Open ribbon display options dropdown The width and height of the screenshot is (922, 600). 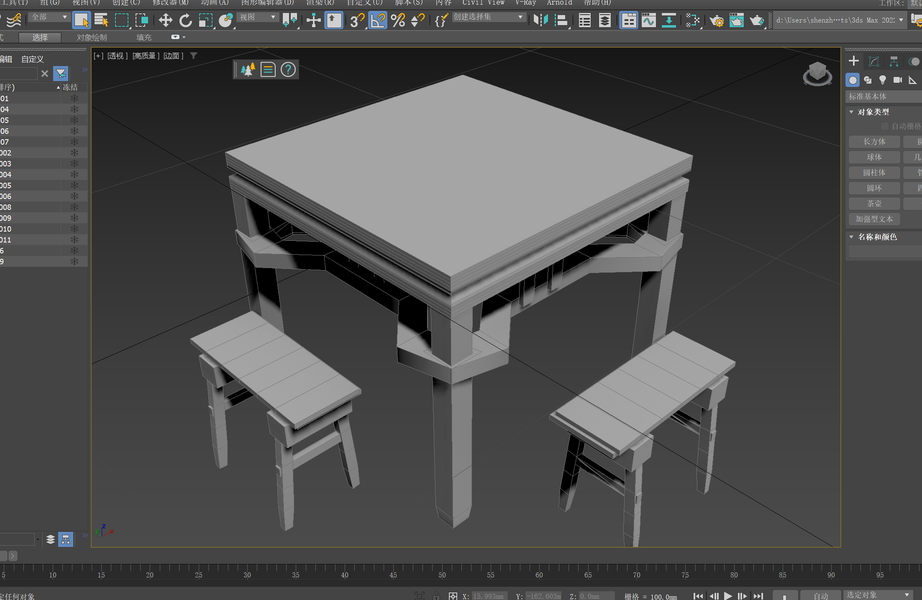tap(178, 37)
